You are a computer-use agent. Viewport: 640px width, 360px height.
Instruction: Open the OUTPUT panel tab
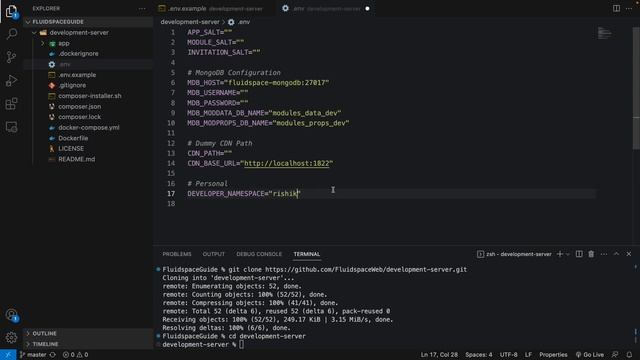tap(213, 254)
